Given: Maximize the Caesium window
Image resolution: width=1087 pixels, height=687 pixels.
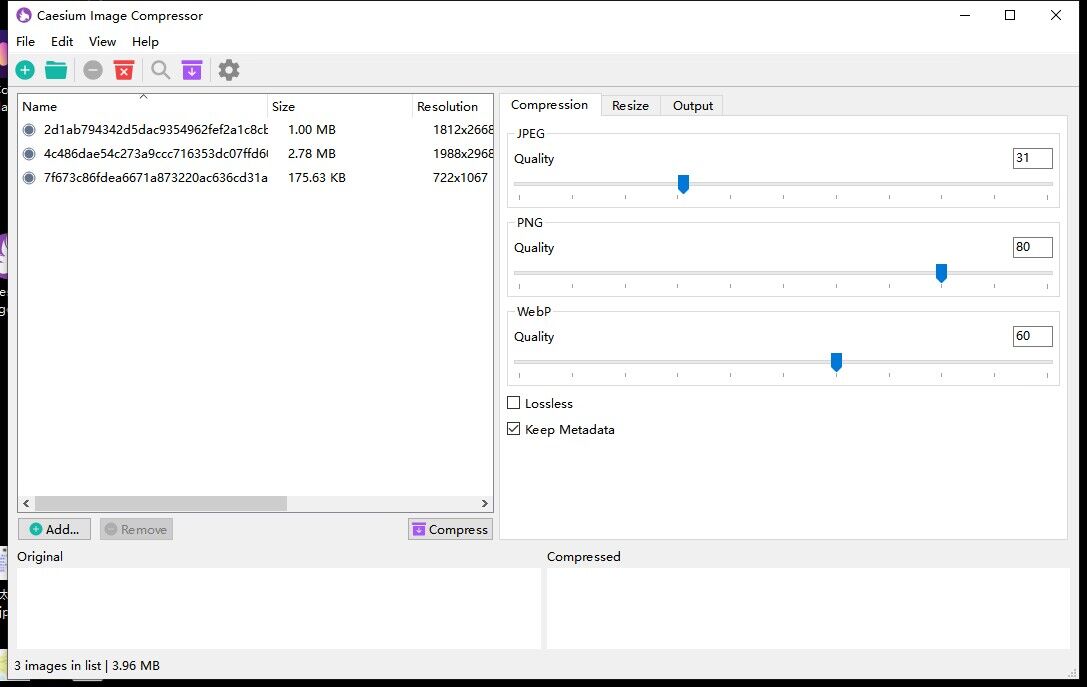Looking at the screenshot, I should pyautogui.click(x=1010, y=15).
